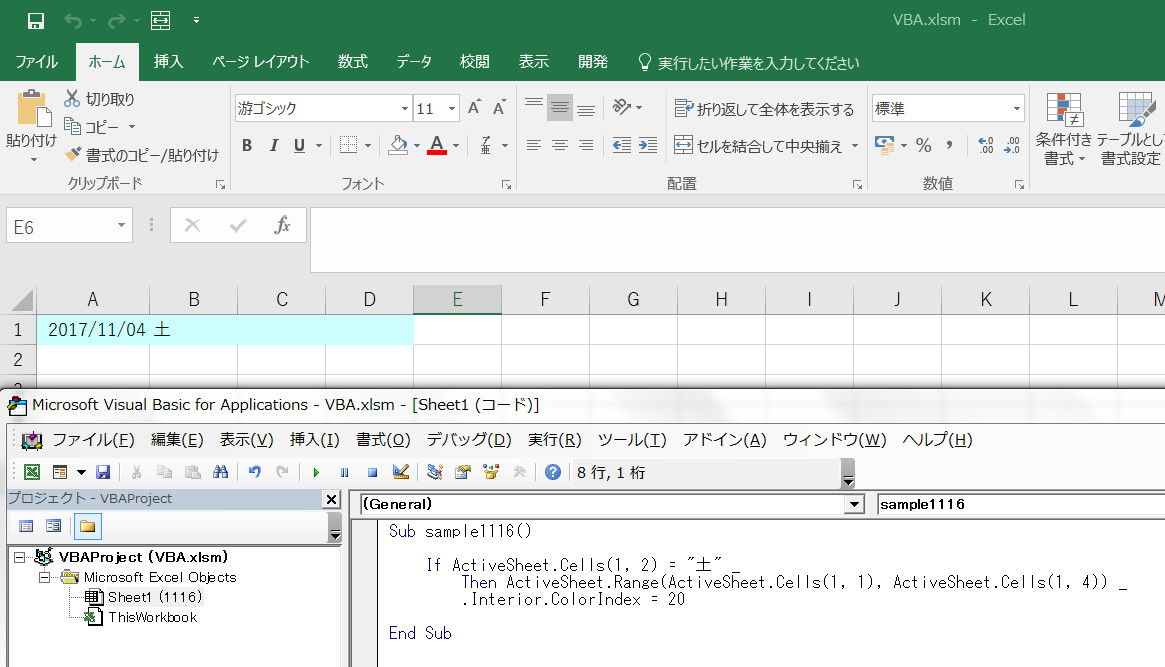Open the (General) object dropdown
The width and height of the screenshot is (1165, 667).
[x=853, y=505]
